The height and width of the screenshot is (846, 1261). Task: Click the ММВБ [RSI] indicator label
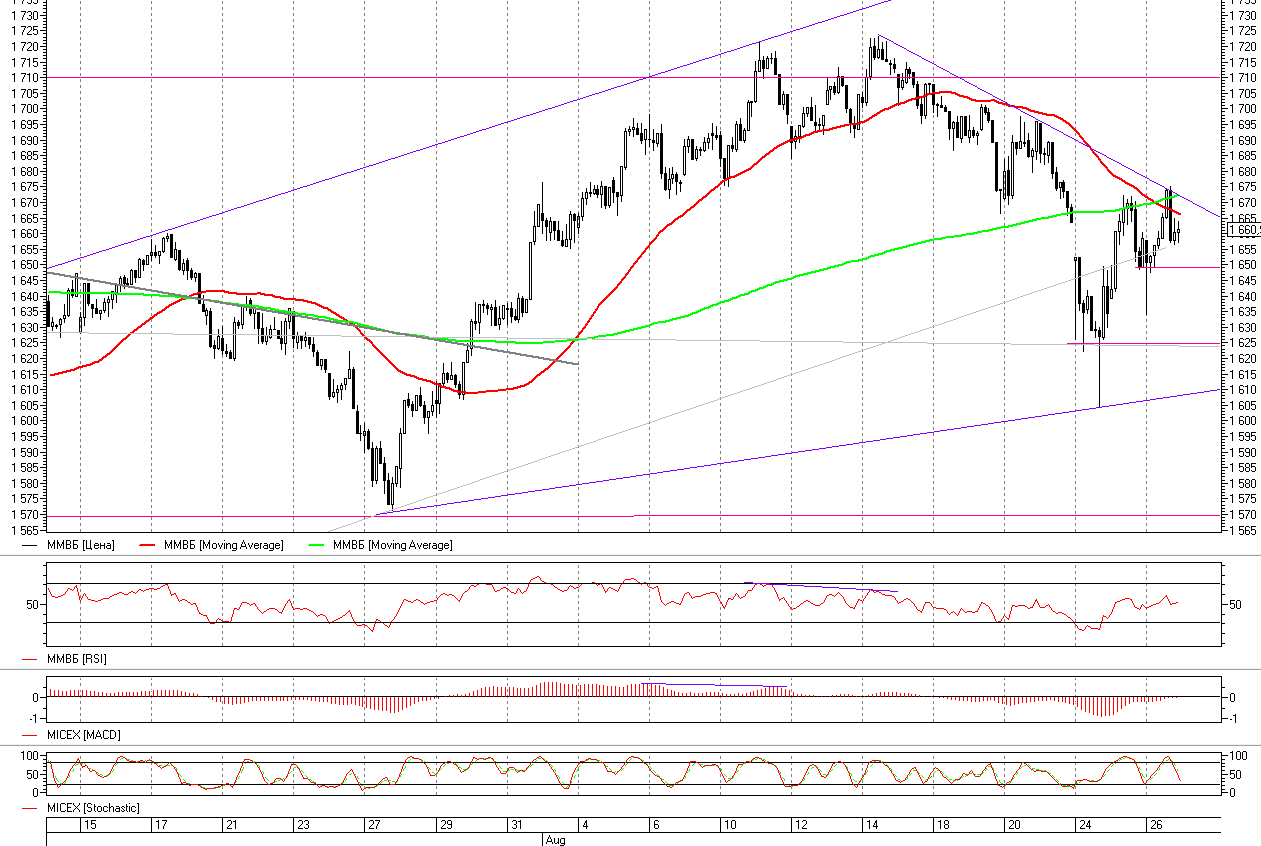(x=77, y=659)
